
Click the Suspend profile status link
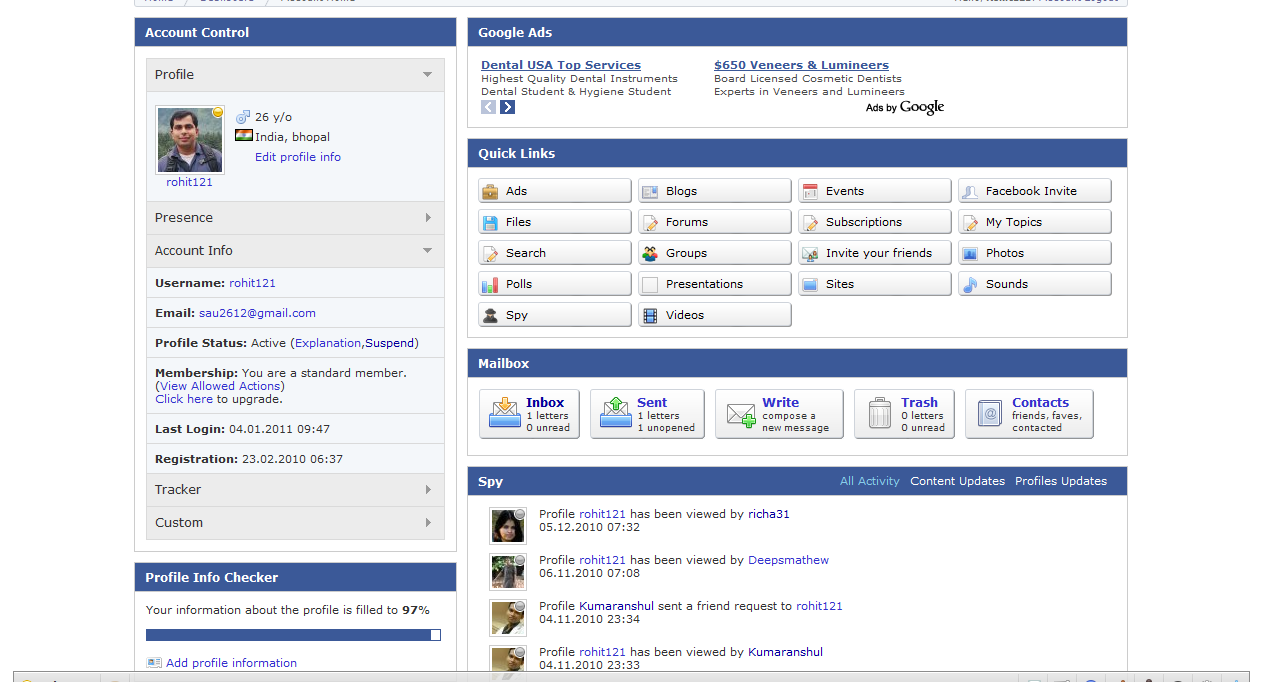click(389, 343)
